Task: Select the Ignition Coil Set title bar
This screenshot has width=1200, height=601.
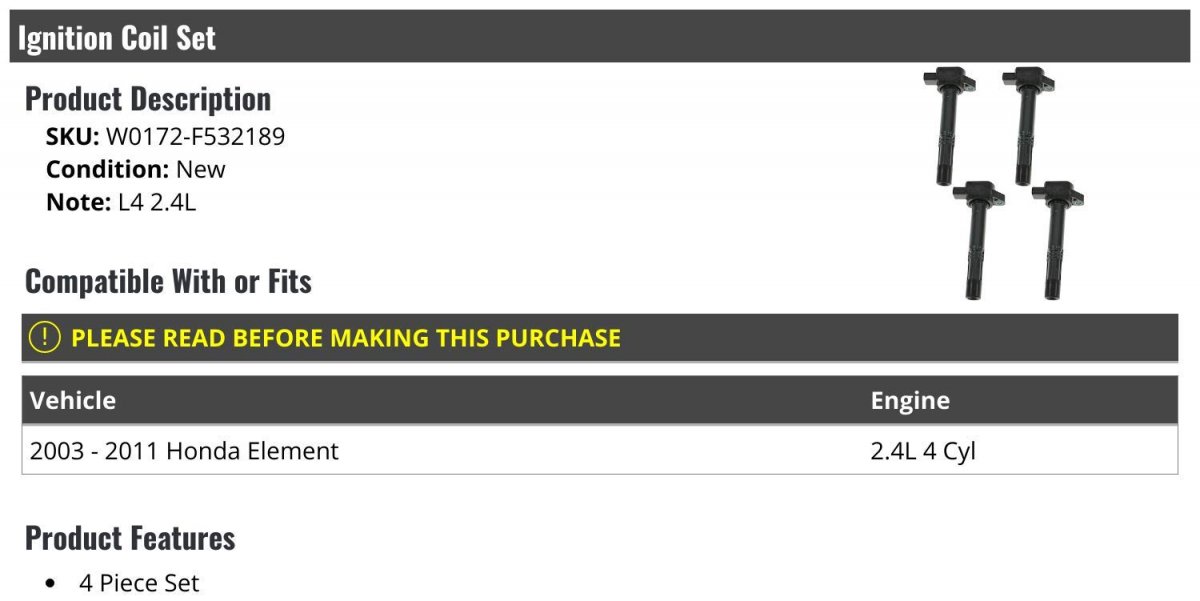Action: point(600,38)
